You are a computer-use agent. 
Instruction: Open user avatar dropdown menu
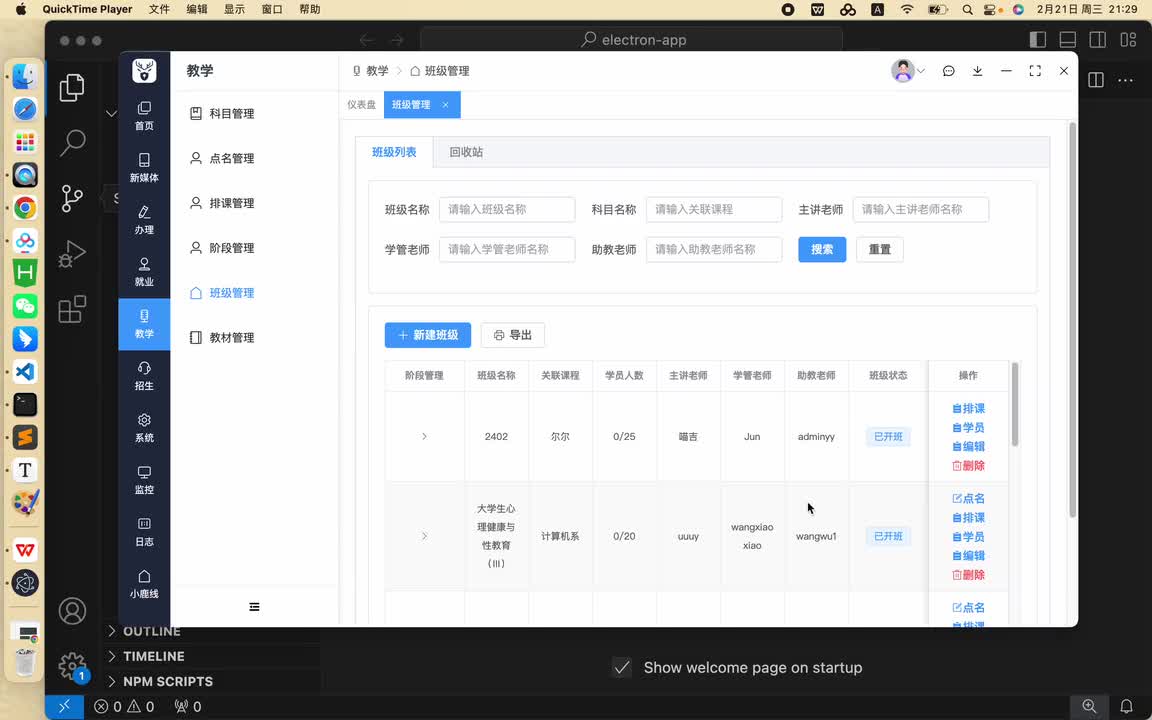click(907, 71)
